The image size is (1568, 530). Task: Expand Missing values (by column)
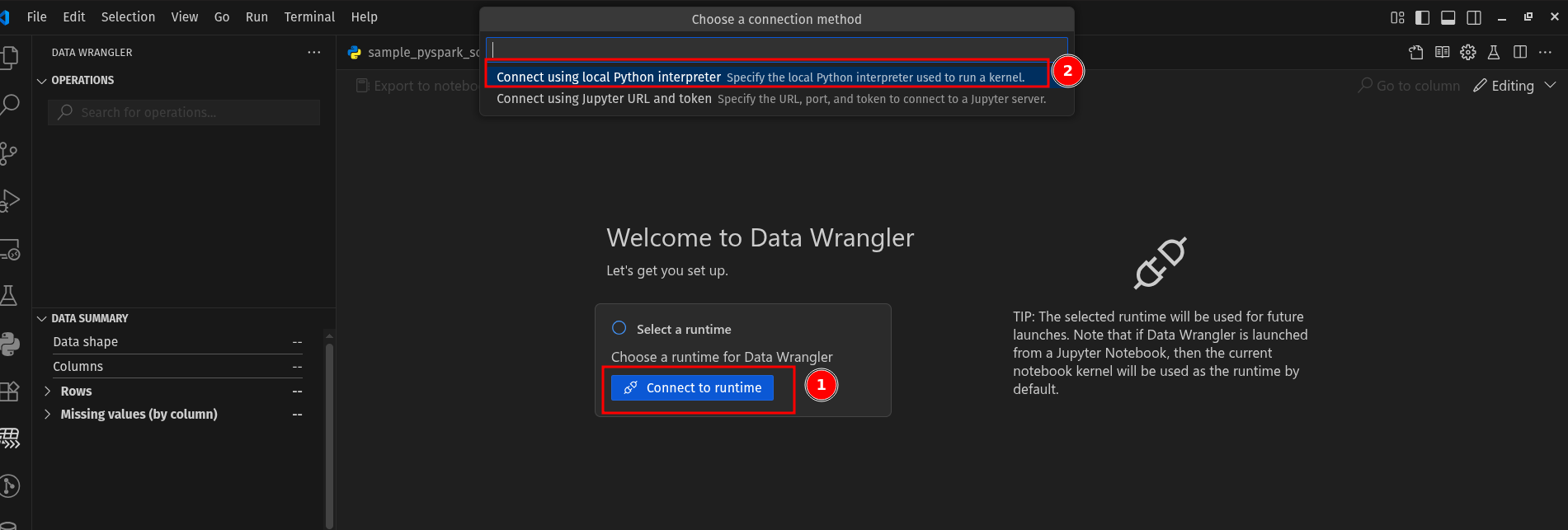(47, 414)
